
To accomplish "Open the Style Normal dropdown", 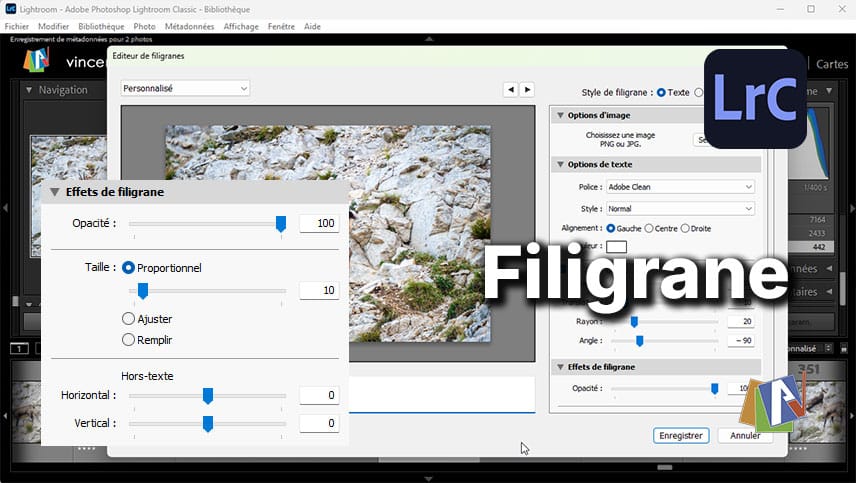I will [x=680, y=208].
